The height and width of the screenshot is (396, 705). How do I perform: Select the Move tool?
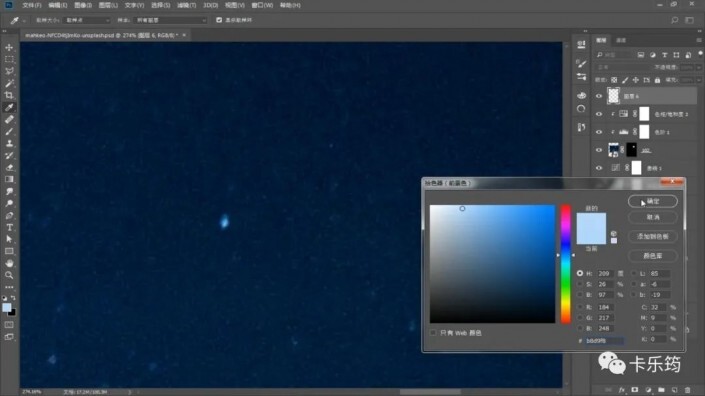point(9,47)
